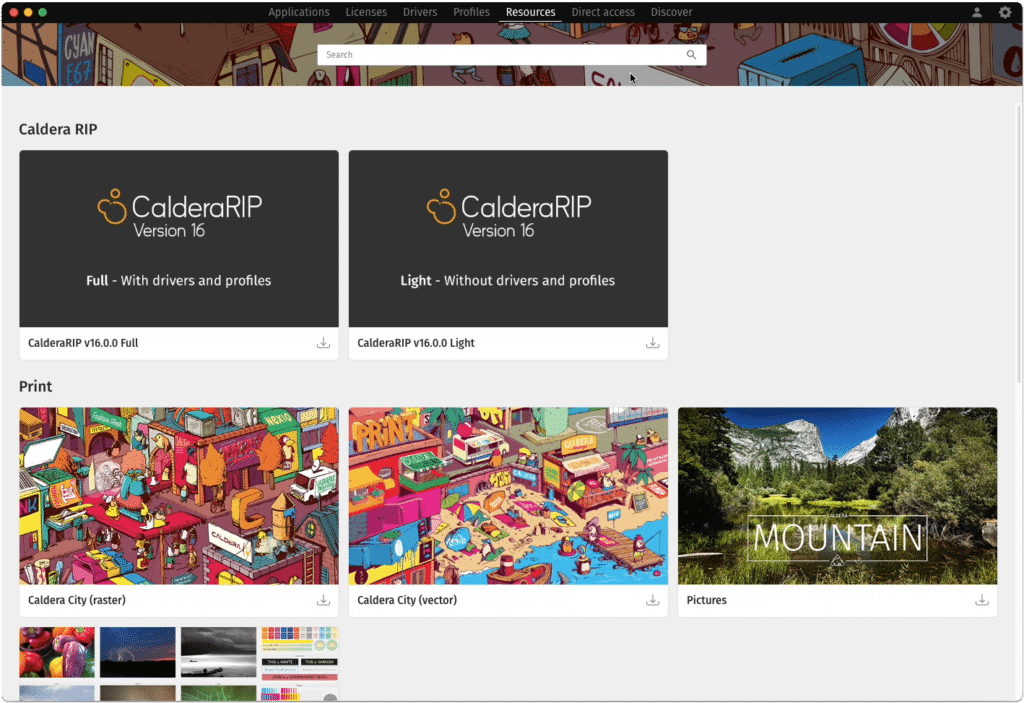This screenshot has height=703, width=1024.
Task: Open settings via the gear icon
Action: coord(1005,12)
